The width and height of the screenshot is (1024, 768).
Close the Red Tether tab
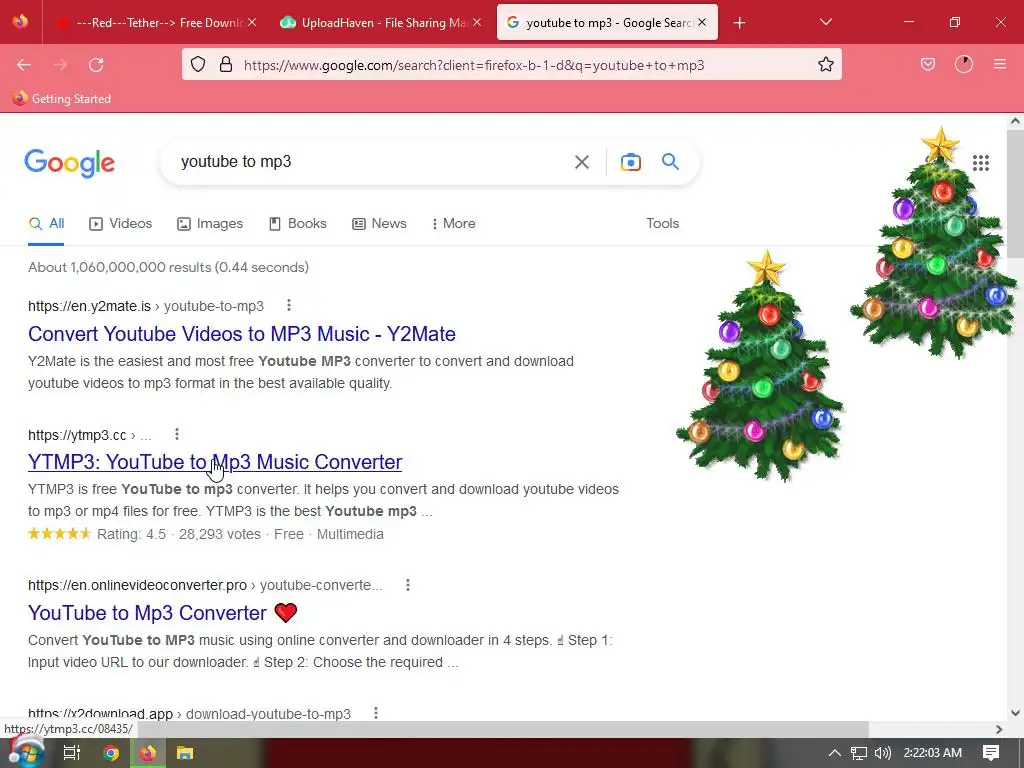[252, 22]
